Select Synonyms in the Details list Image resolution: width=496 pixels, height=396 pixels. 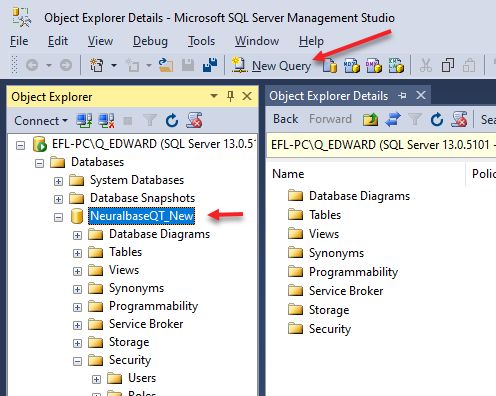(x=336, y=253)
